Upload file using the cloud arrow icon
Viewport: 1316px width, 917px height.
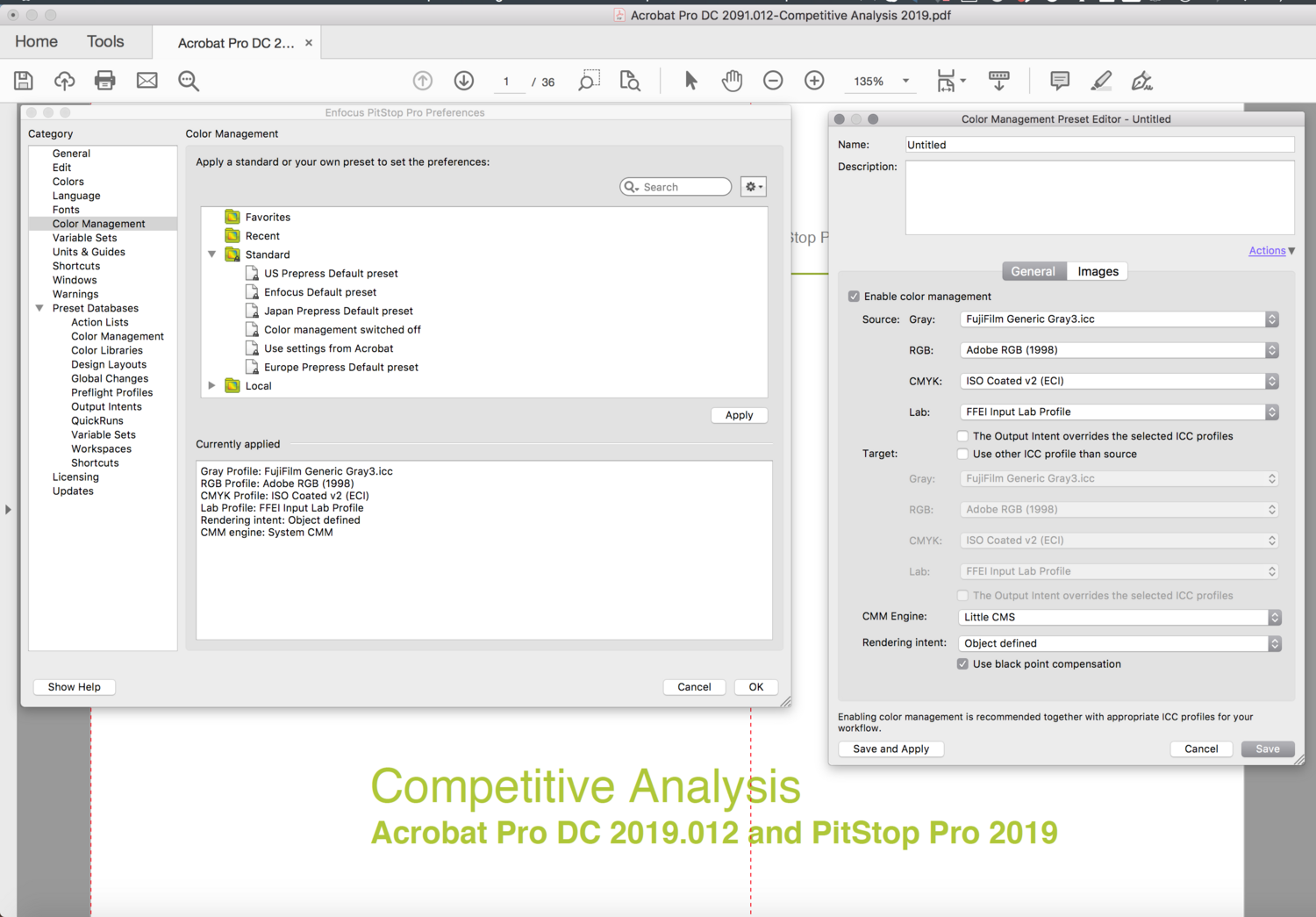pyautogui.click(x=64, y=81)
